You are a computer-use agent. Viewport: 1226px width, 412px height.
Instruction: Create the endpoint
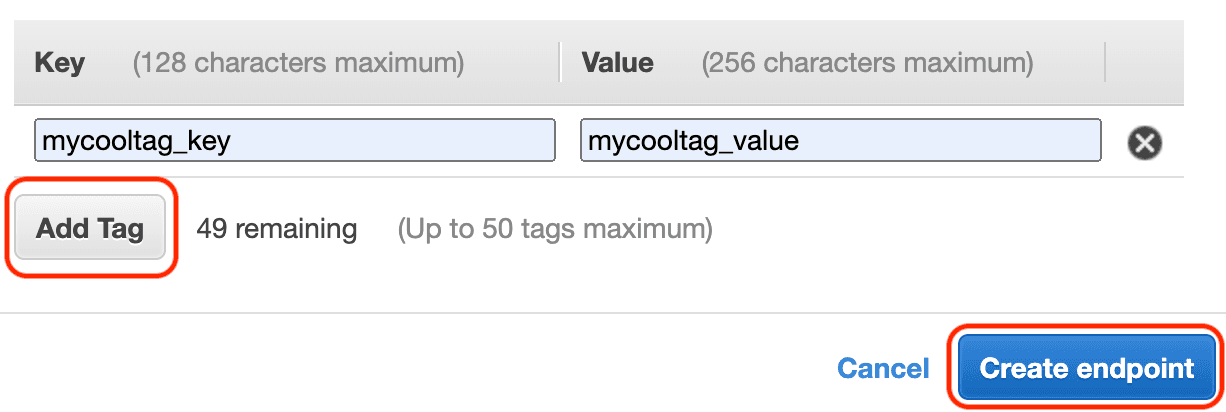pyautogui.click(x=1087, y=368)
